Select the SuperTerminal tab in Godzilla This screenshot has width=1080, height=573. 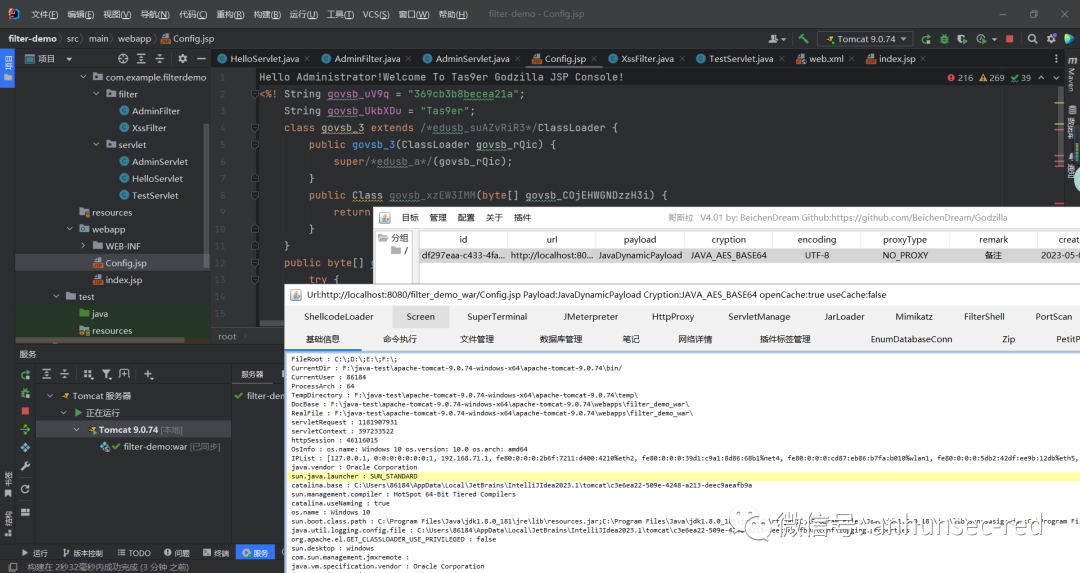pos(497,317)
